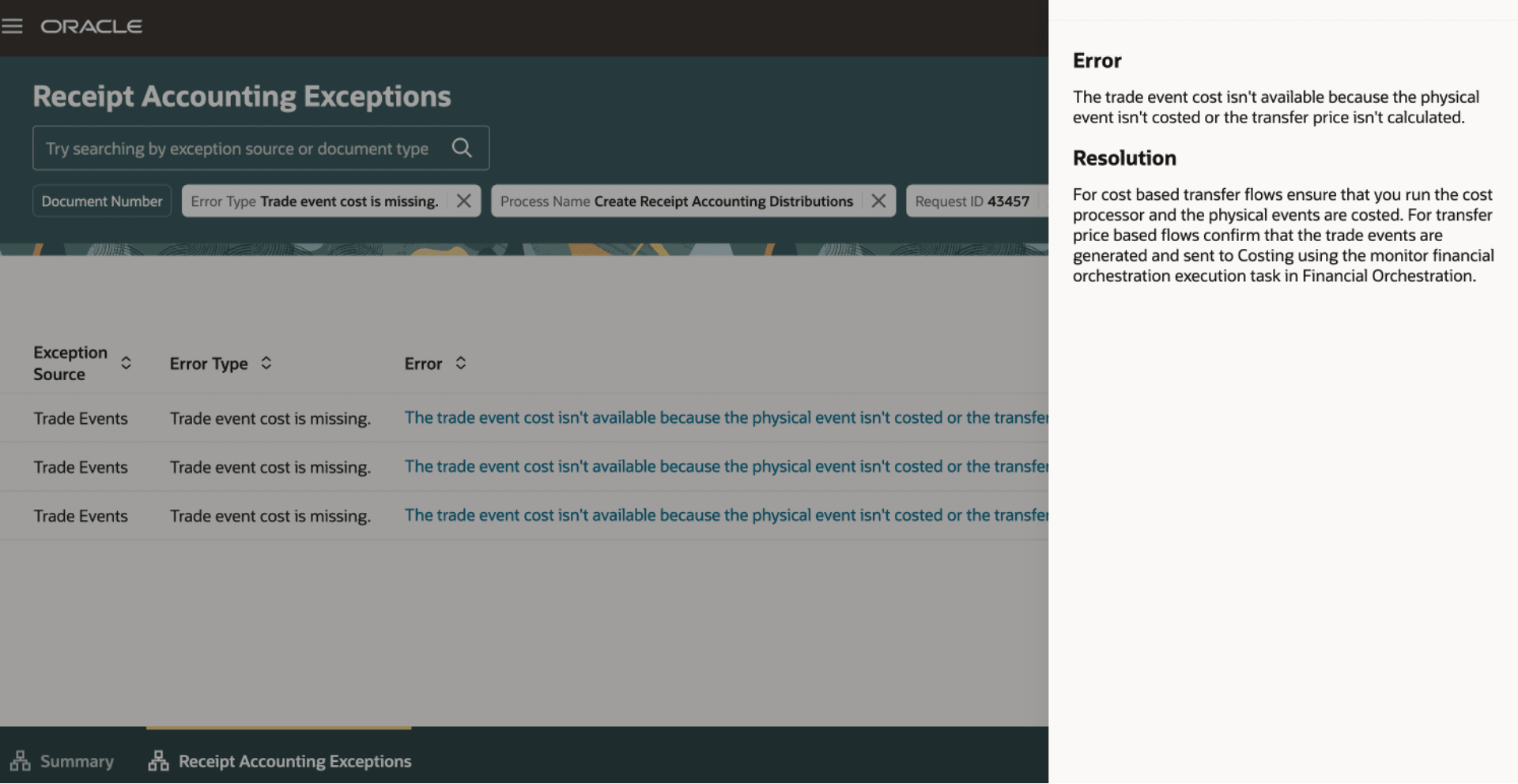The image size is (1518, 784).
Task: Click the Error heading in side panel
Action: coord(1097,61)
